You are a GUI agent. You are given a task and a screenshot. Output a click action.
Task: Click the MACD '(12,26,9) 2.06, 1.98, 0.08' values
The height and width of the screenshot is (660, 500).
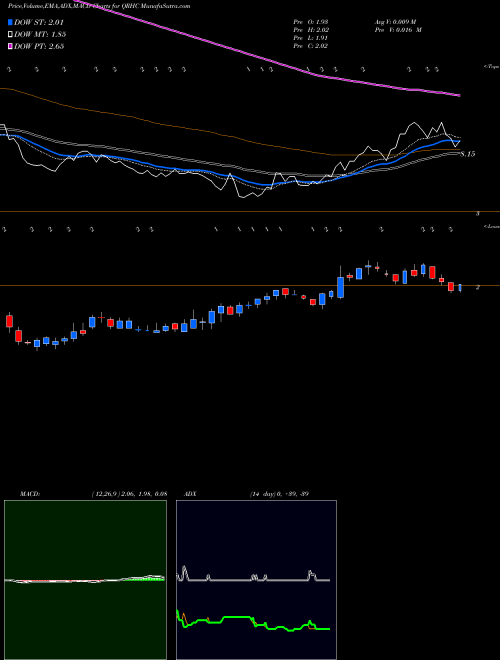click(129, 494)
